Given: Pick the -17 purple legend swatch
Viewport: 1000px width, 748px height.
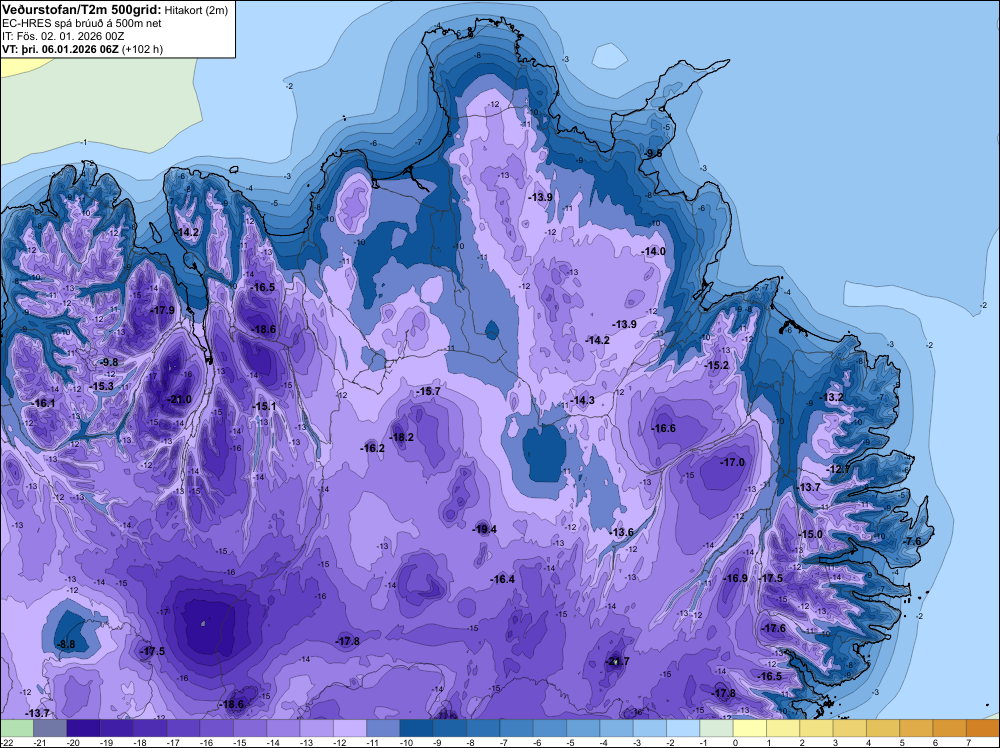Looking at the screenshot, I should coord(183,728).
